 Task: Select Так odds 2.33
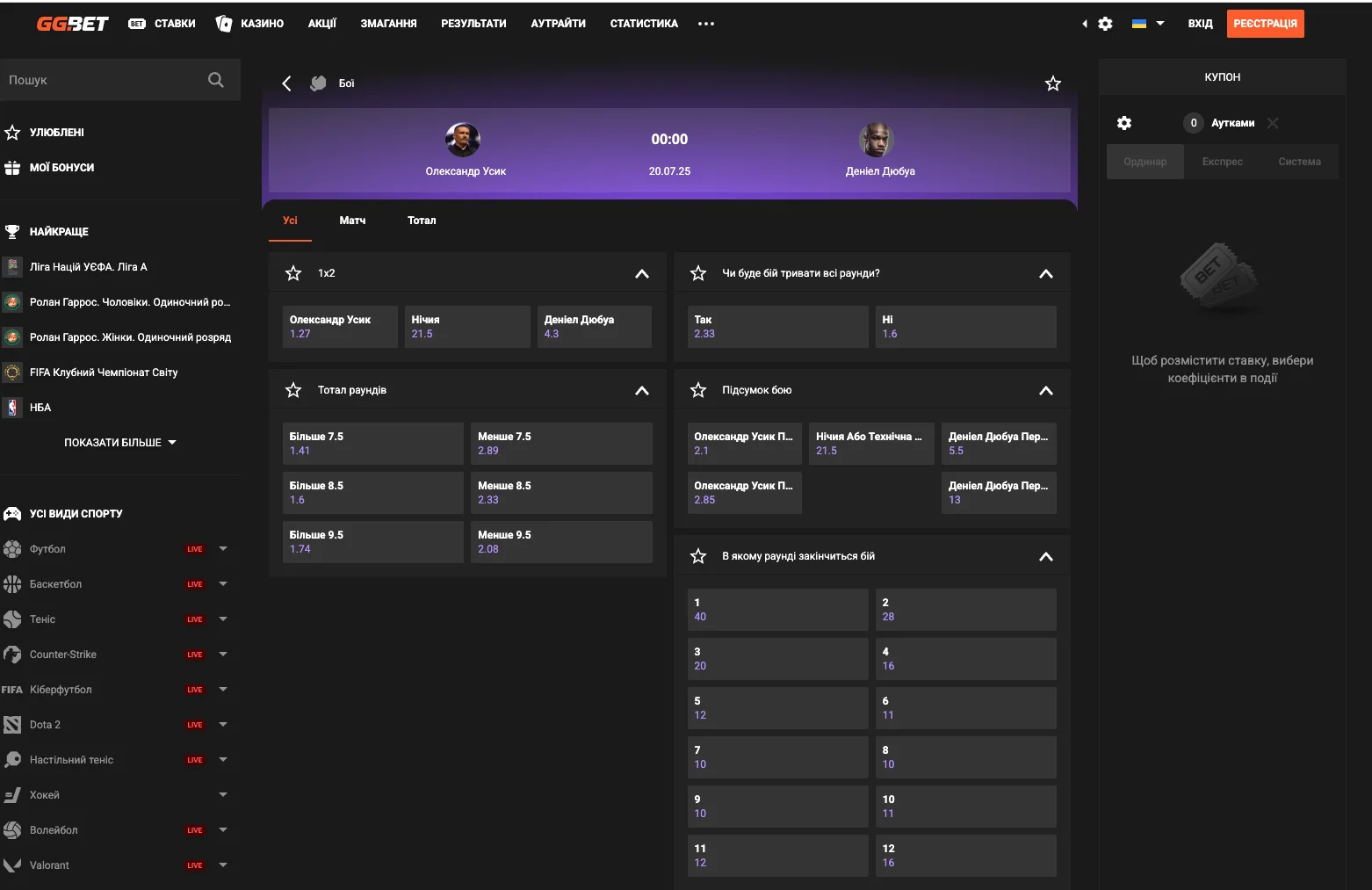pyautogui.click(x=777, y=327)
